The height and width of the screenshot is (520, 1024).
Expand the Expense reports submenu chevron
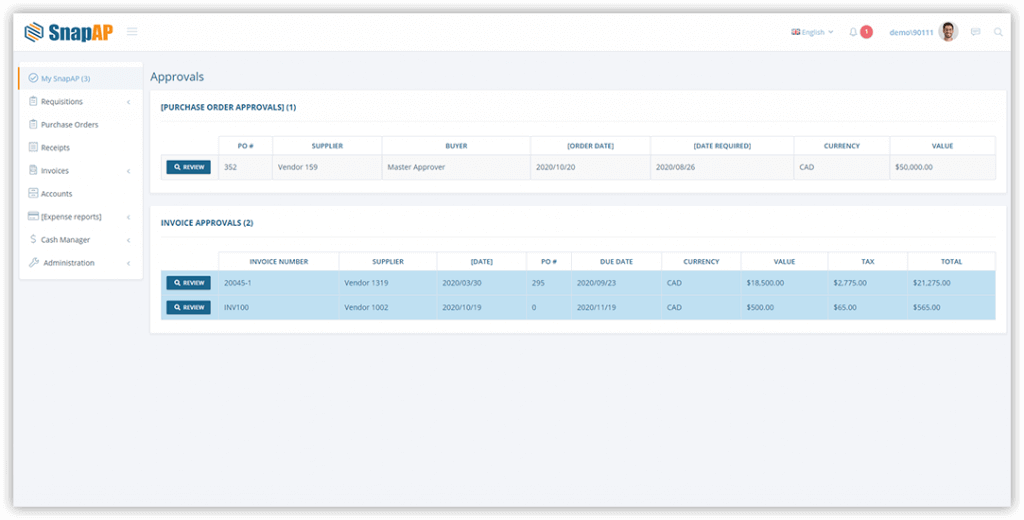(129, 217)
